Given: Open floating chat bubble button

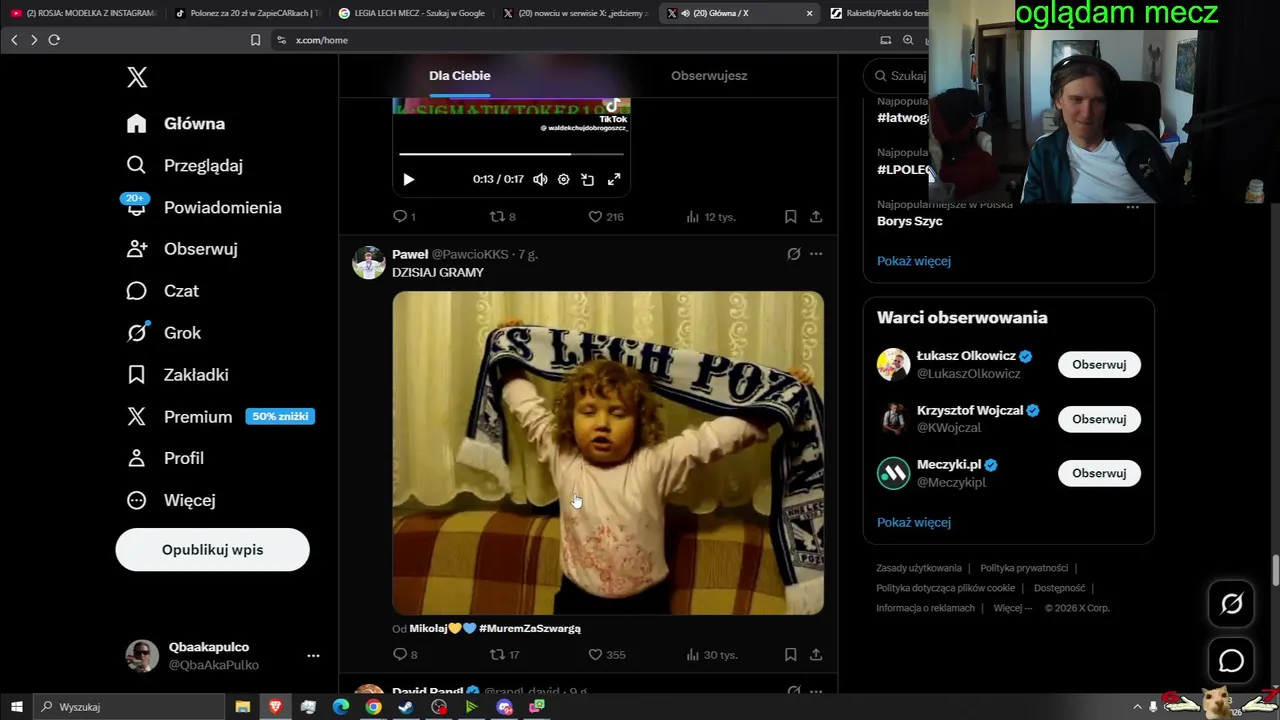Looking at the screenshot, I should (x=1231, y=661).
